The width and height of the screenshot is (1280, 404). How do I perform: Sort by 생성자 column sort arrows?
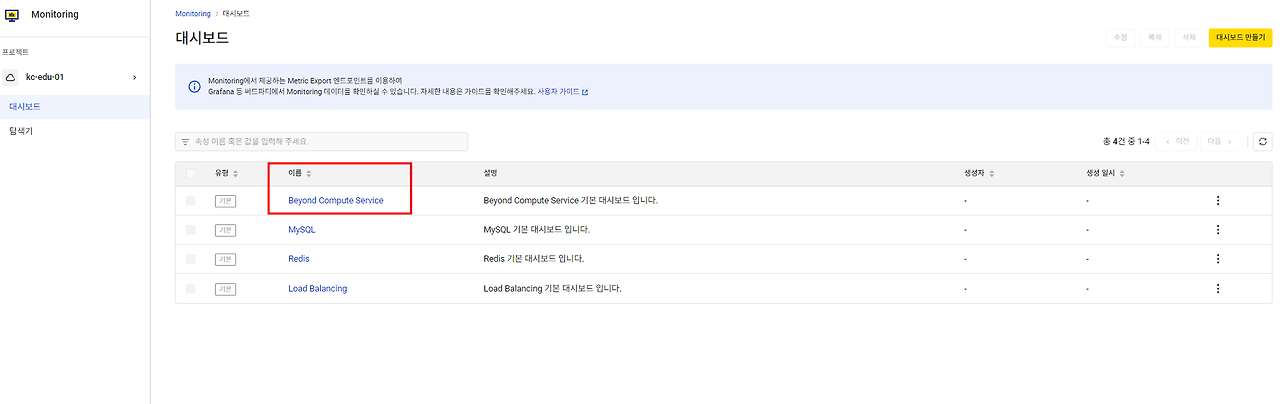click(993, 174)
